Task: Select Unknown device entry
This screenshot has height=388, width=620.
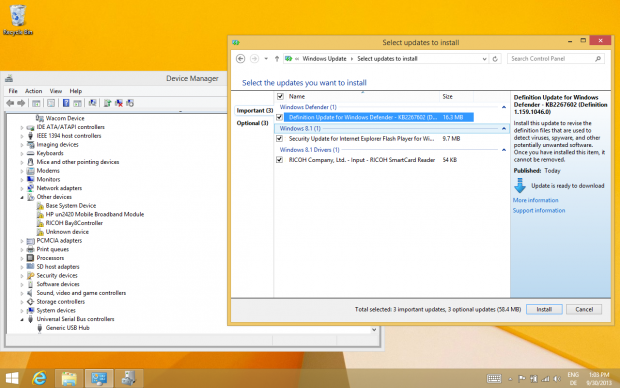Action: pyautogui.click(x=67, y=232)
